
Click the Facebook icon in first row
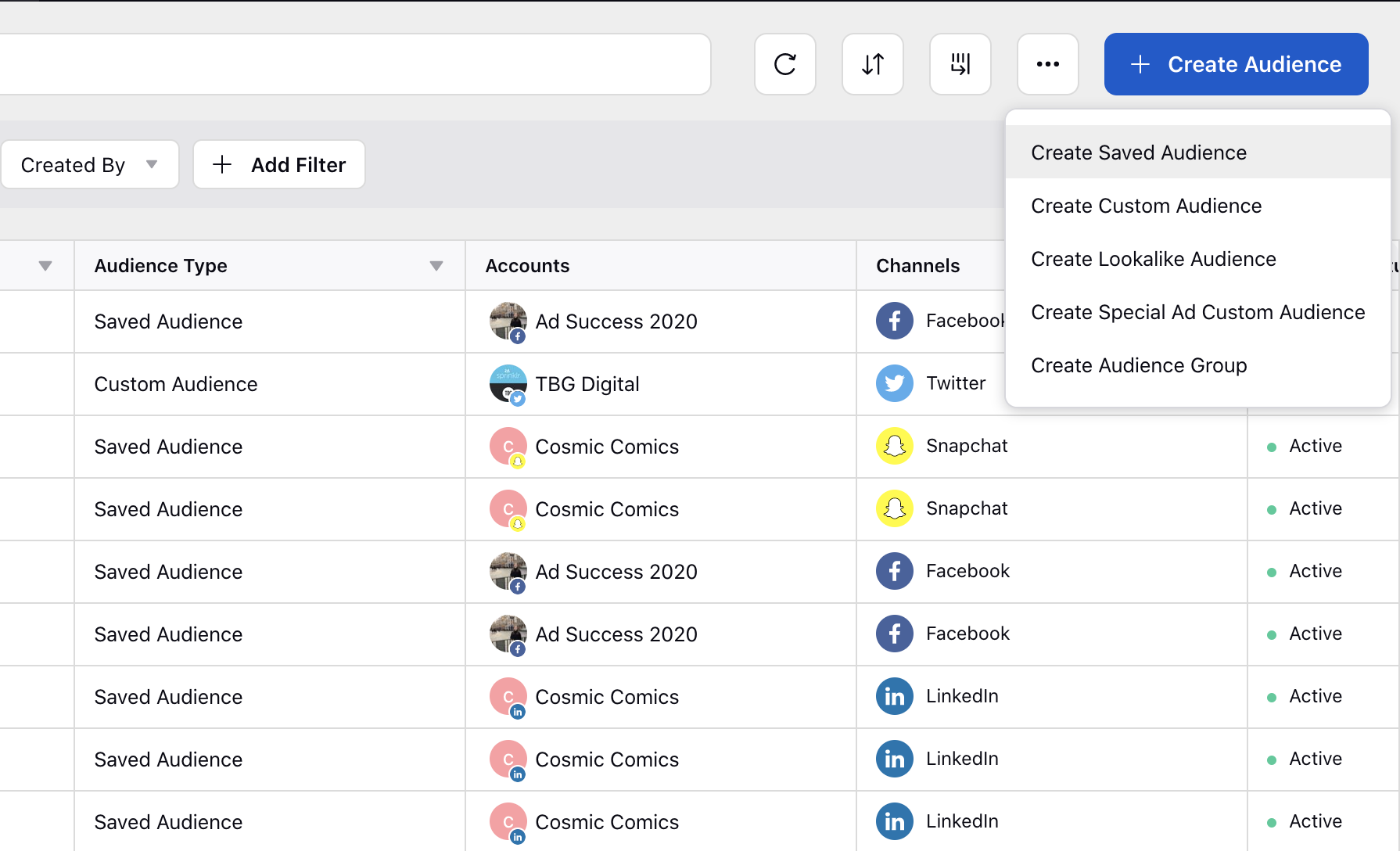(x=895, y=321)
